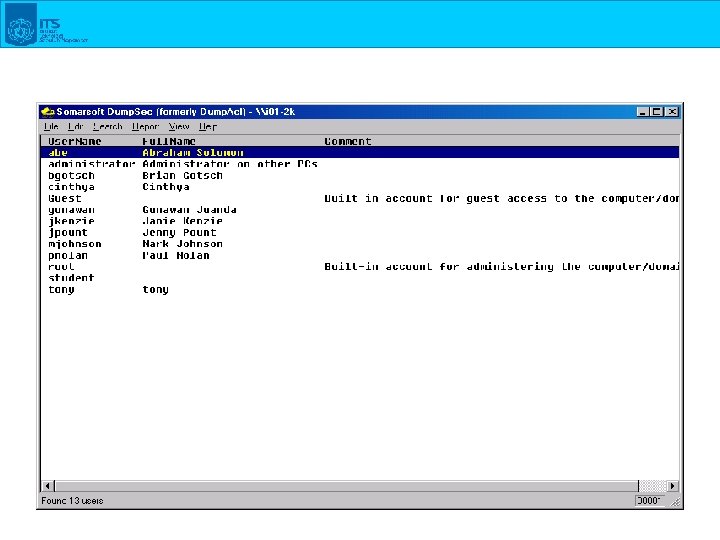Image resolution: width=720 pixels, height=540 pixels.
Task: Click the full name Gunawan Juanda
Action: point(189,210)
